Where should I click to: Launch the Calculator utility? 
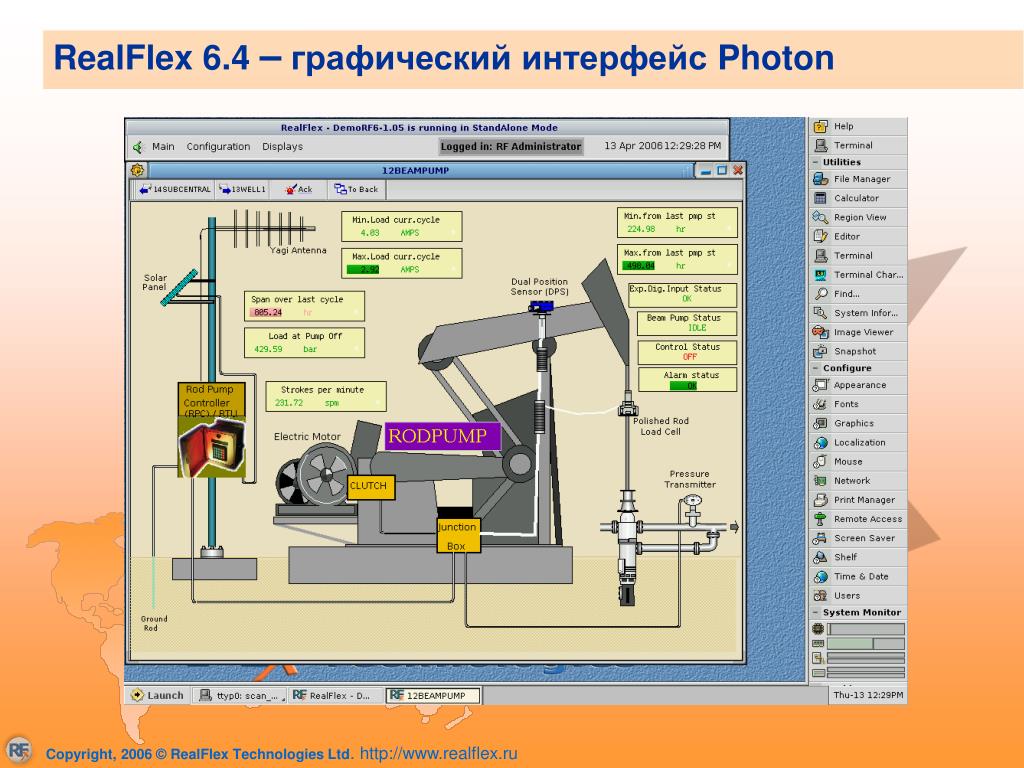(858, 198)
